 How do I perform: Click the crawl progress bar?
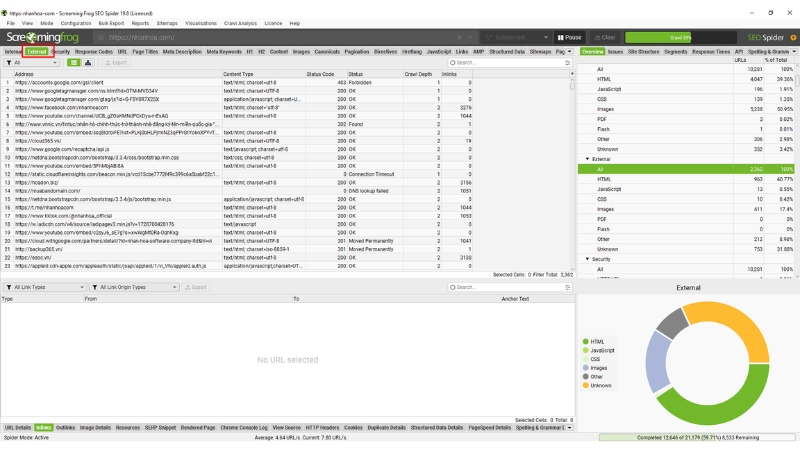pos(681,37)
